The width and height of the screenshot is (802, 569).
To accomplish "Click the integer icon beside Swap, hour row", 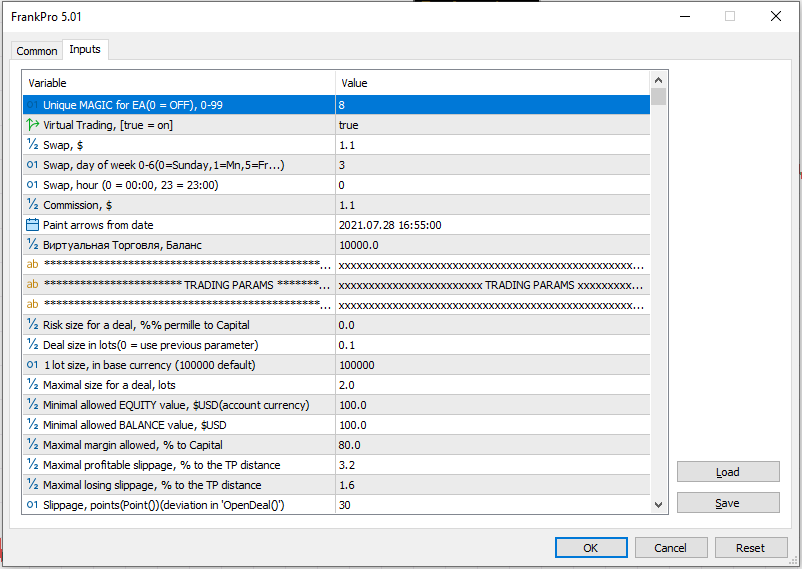I will click(x=32, y=185).
